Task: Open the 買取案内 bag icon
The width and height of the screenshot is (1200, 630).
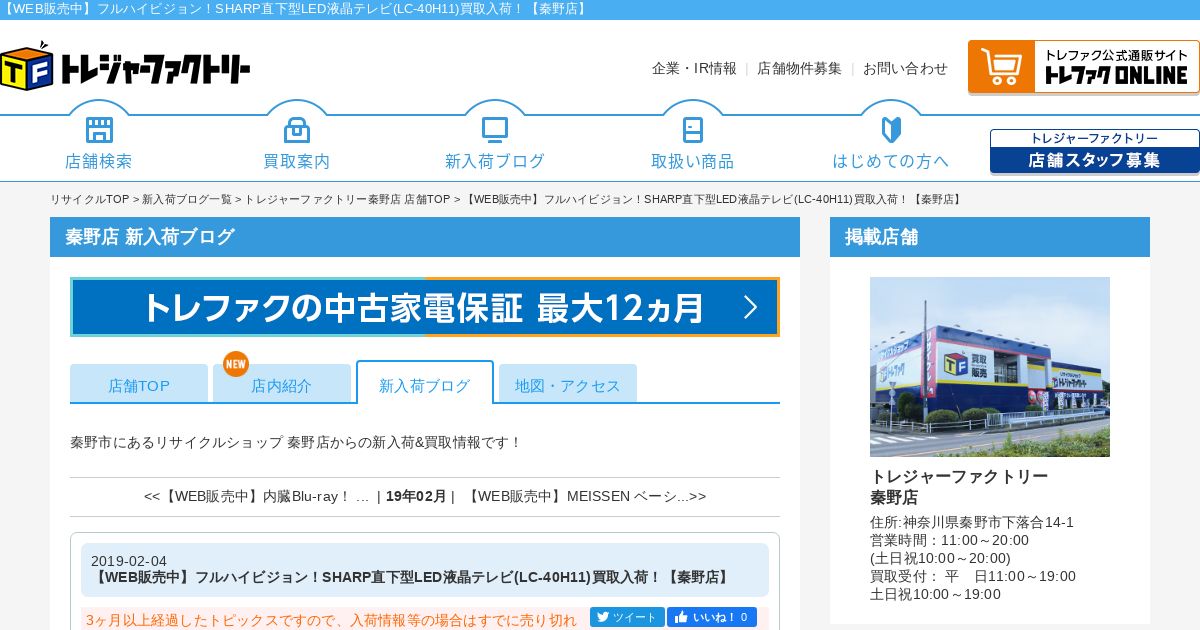Action: coord(297,130)
